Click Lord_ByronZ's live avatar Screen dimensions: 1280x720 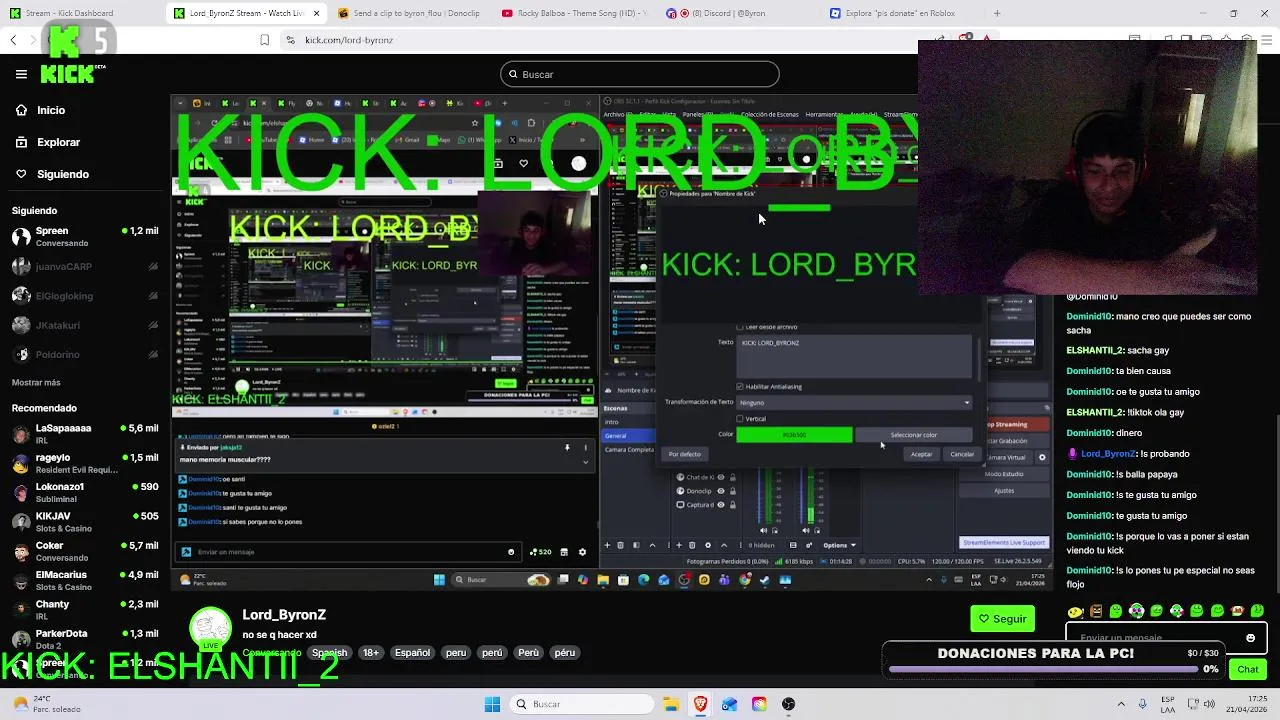click(x=210, y=628)
